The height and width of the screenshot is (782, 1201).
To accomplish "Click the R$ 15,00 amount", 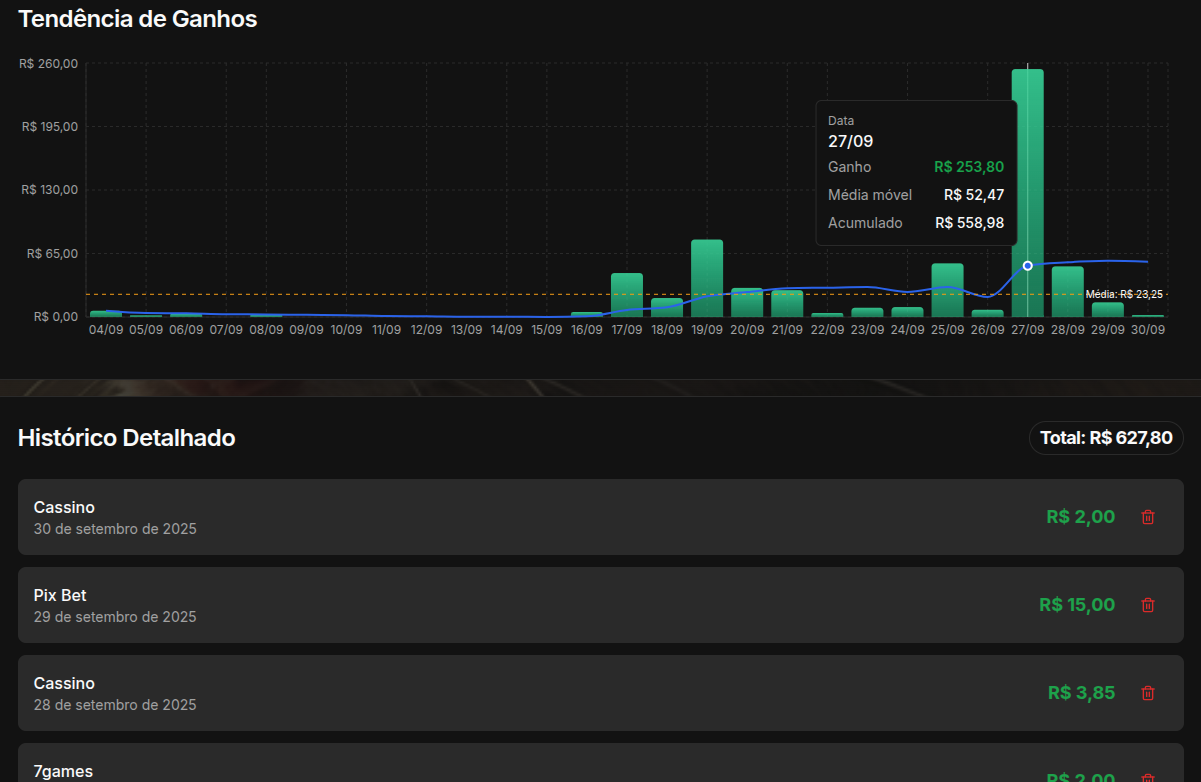I will pos(1076,605).
